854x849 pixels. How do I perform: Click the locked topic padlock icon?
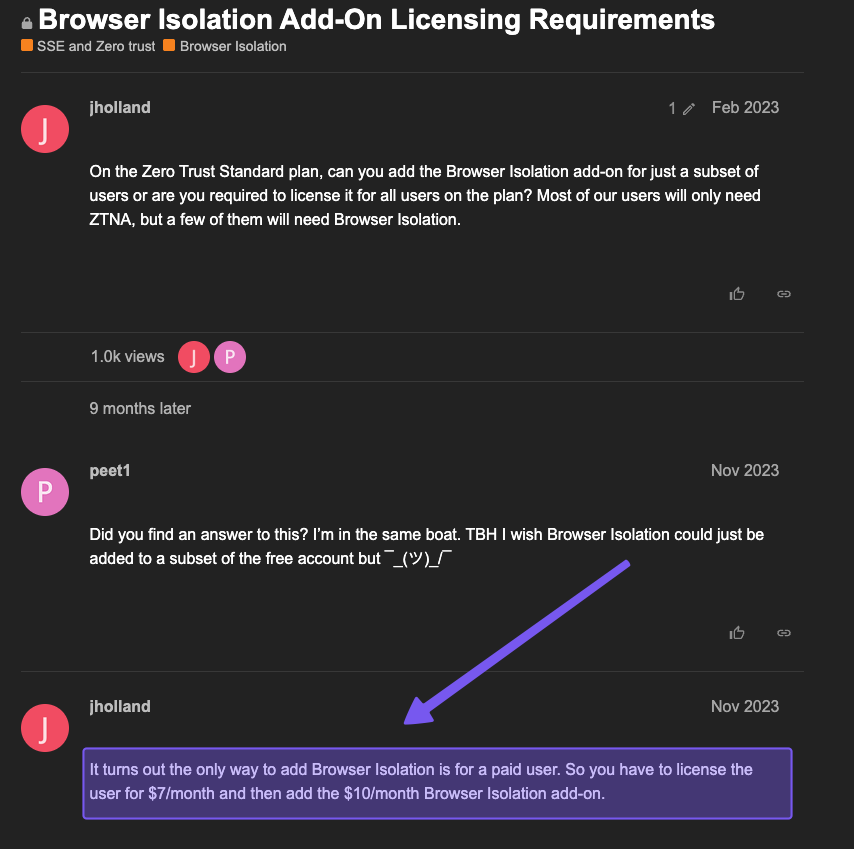[x=27, y=23]
